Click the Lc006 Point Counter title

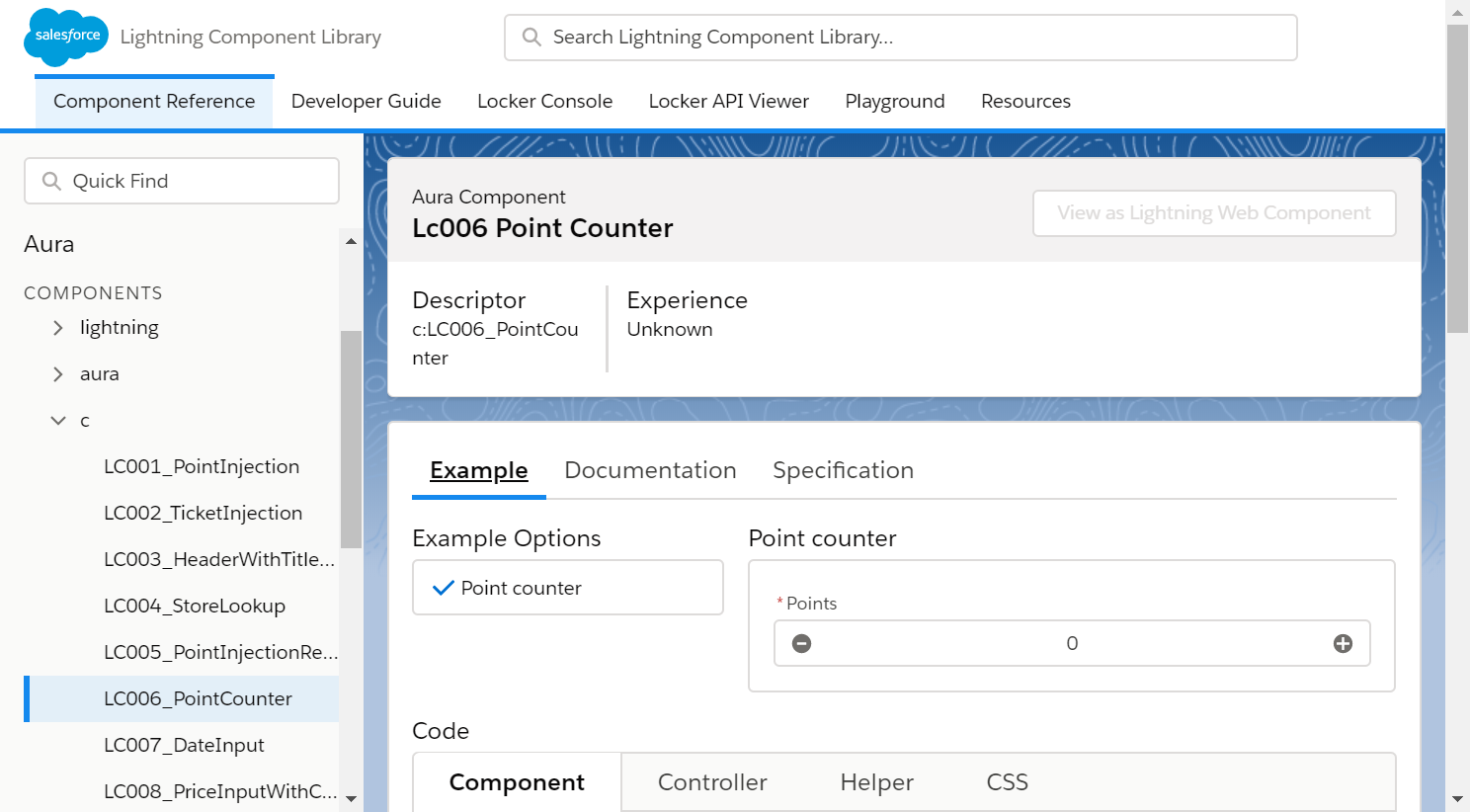click(542, 228)
